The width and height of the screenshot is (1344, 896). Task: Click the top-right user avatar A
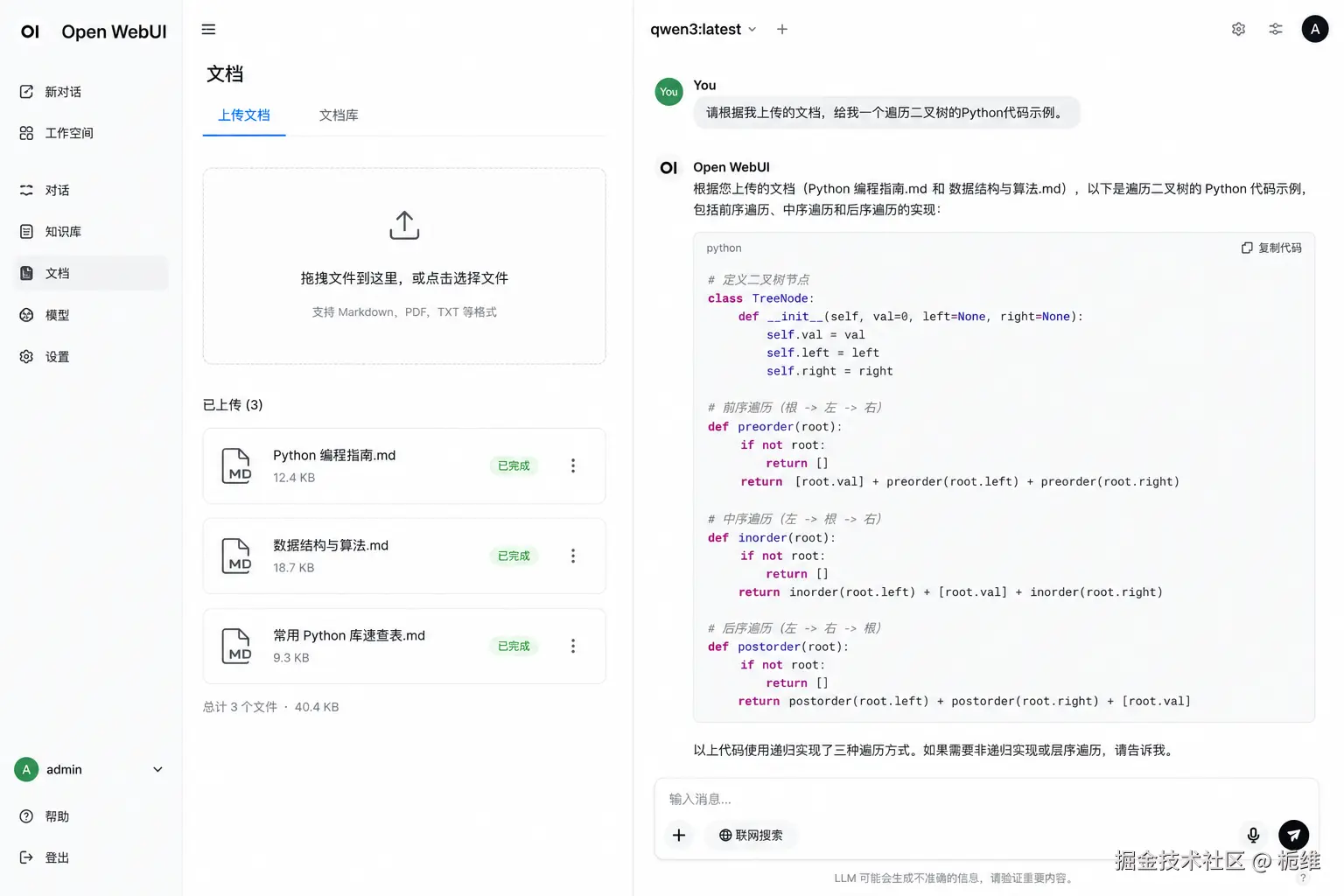1315,29
